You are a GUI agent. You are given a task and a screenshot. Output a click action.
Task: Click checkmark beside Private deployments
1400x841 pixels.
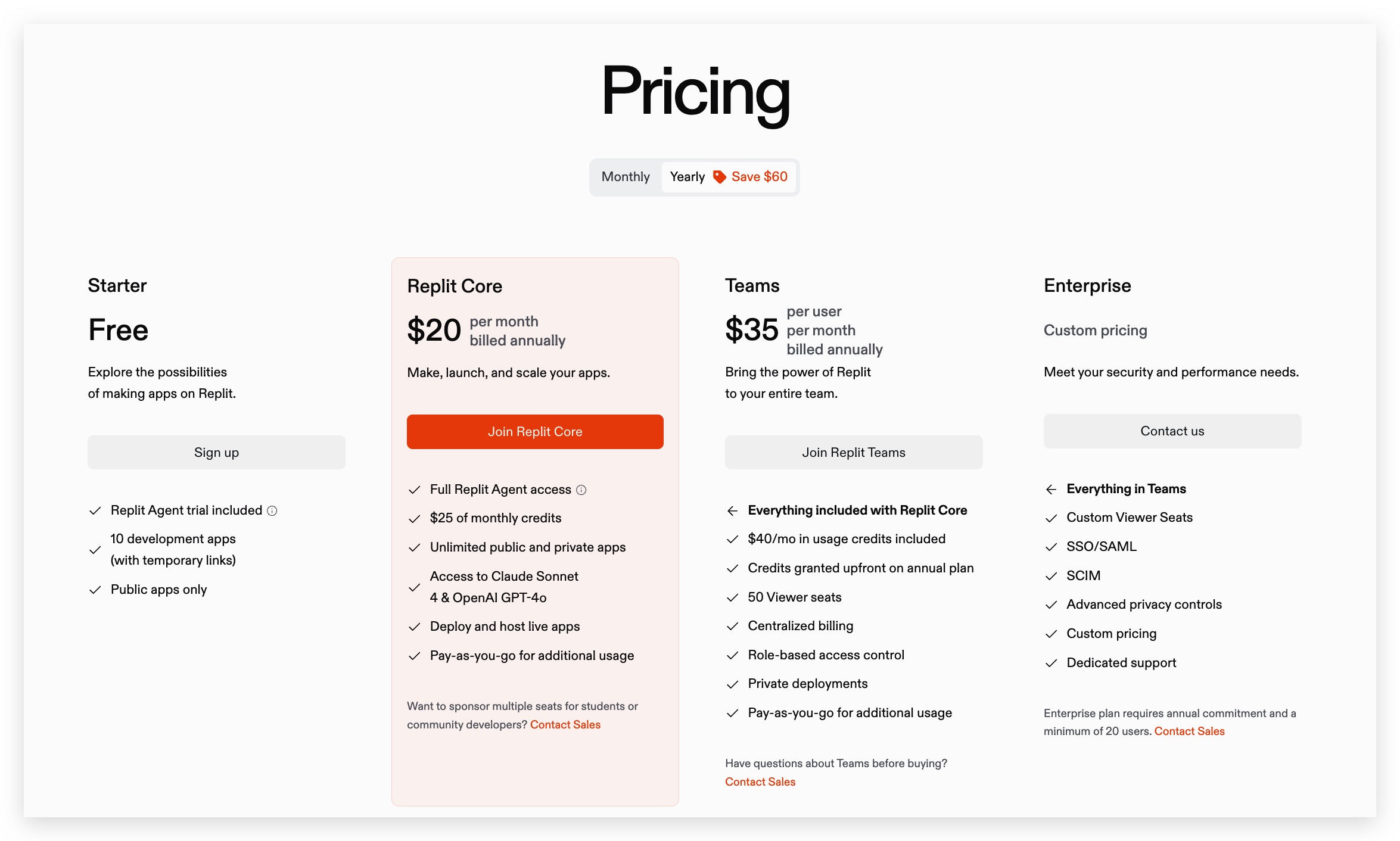pyautogui.click(x=732, y=684)
